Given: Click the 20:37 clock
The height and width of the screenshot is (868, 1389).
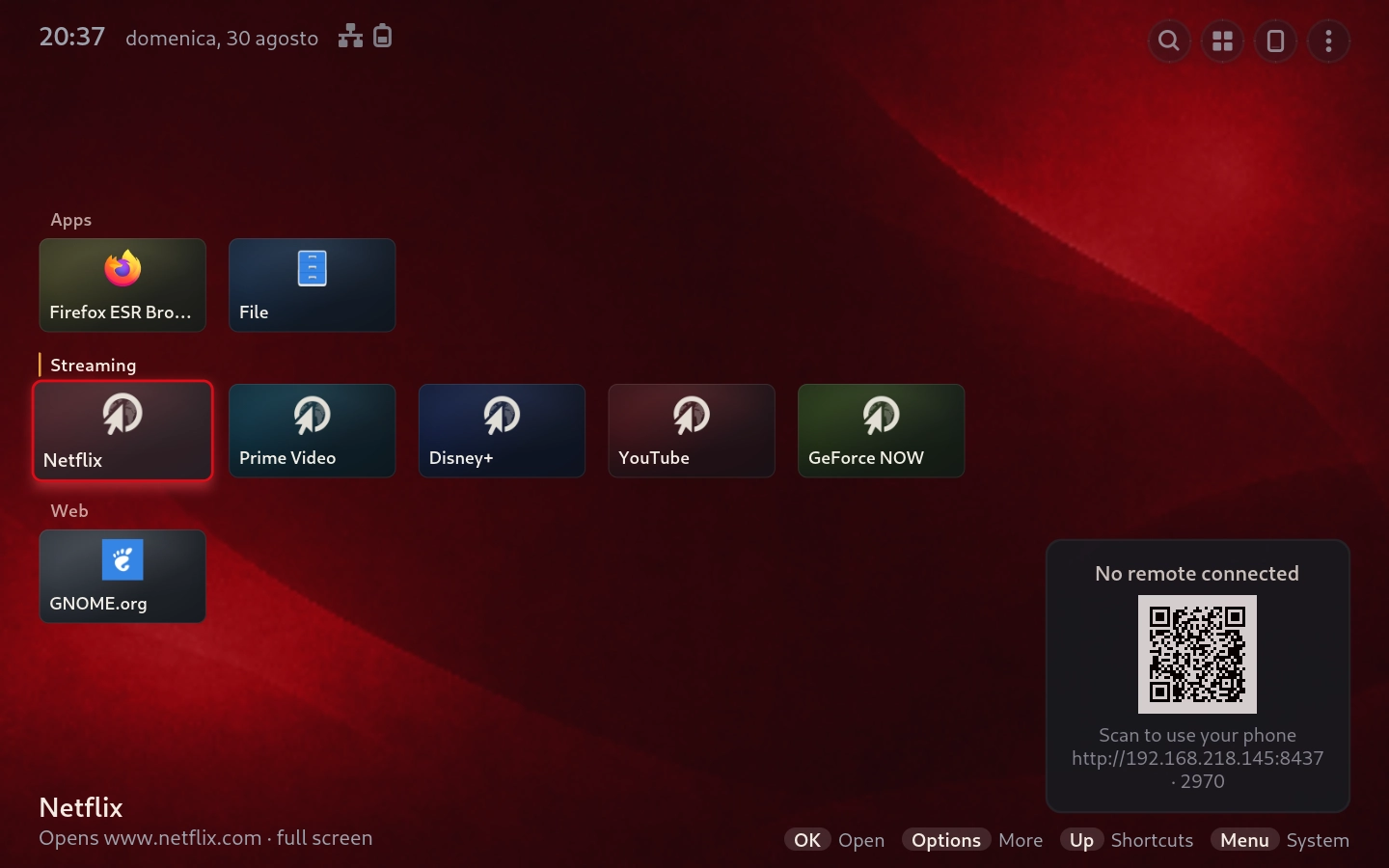Looking at the screenshot, I should coord(71,37).
